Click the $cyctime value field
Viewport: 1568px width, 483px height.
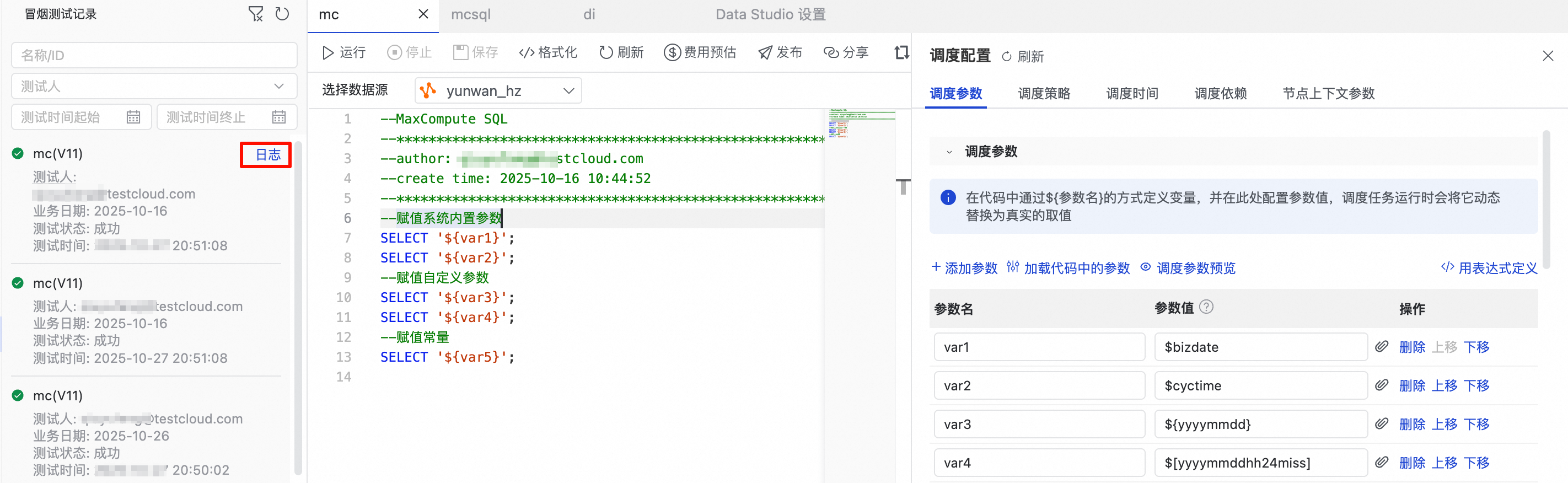(x=1260, y=385)
